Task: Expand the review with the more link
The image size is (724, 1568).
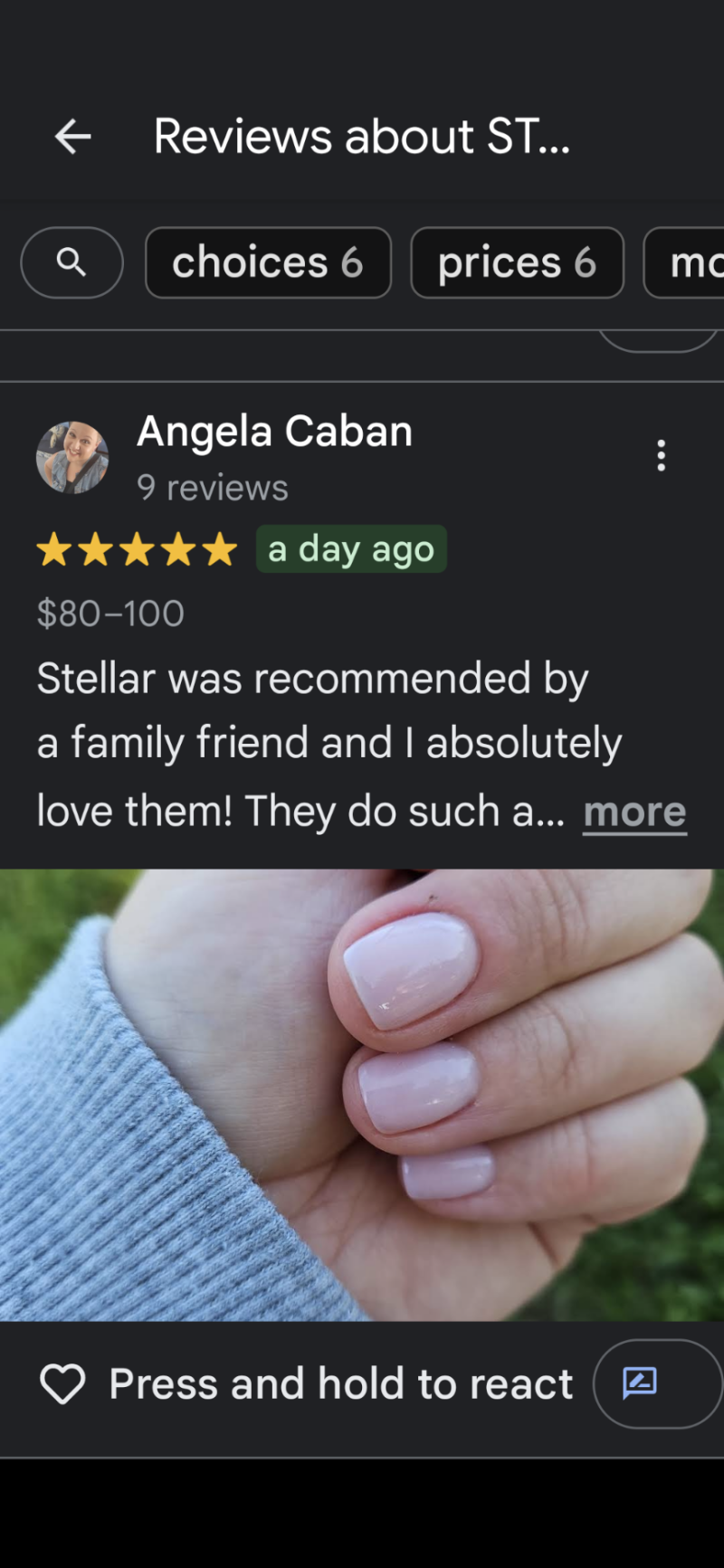Action: (x=634, y=812)
